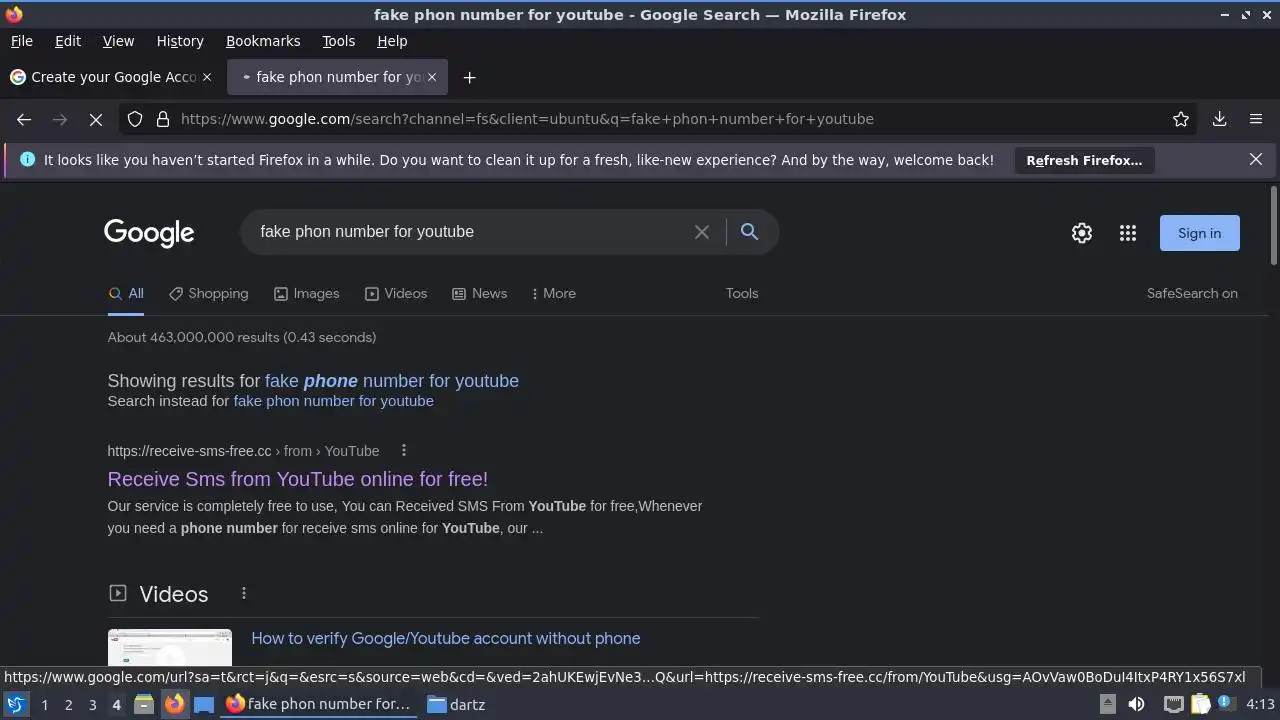Open the Google apps grid
This screenshot has height=720, width=1280.
point(1128,233)
